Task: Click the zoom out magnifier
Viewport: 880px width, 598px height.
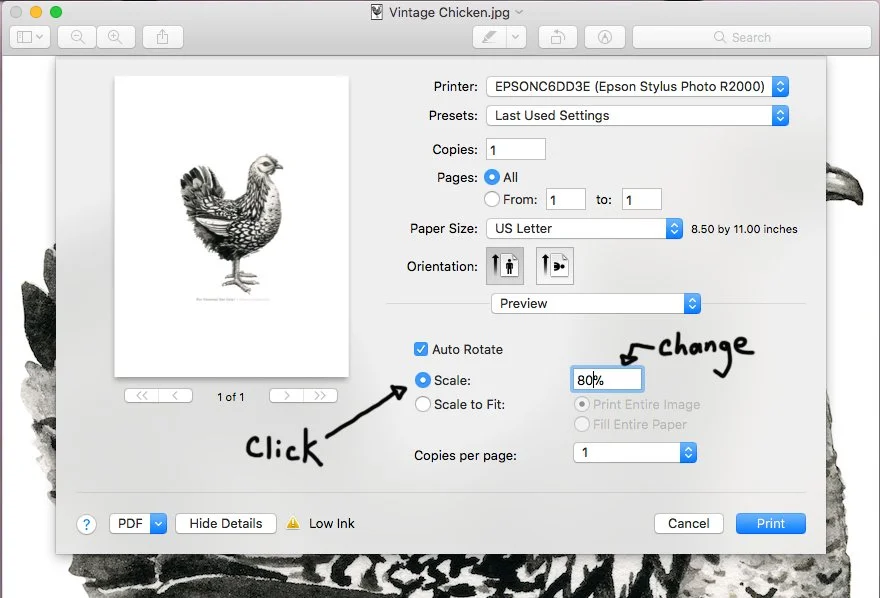Action: point(77,37)
